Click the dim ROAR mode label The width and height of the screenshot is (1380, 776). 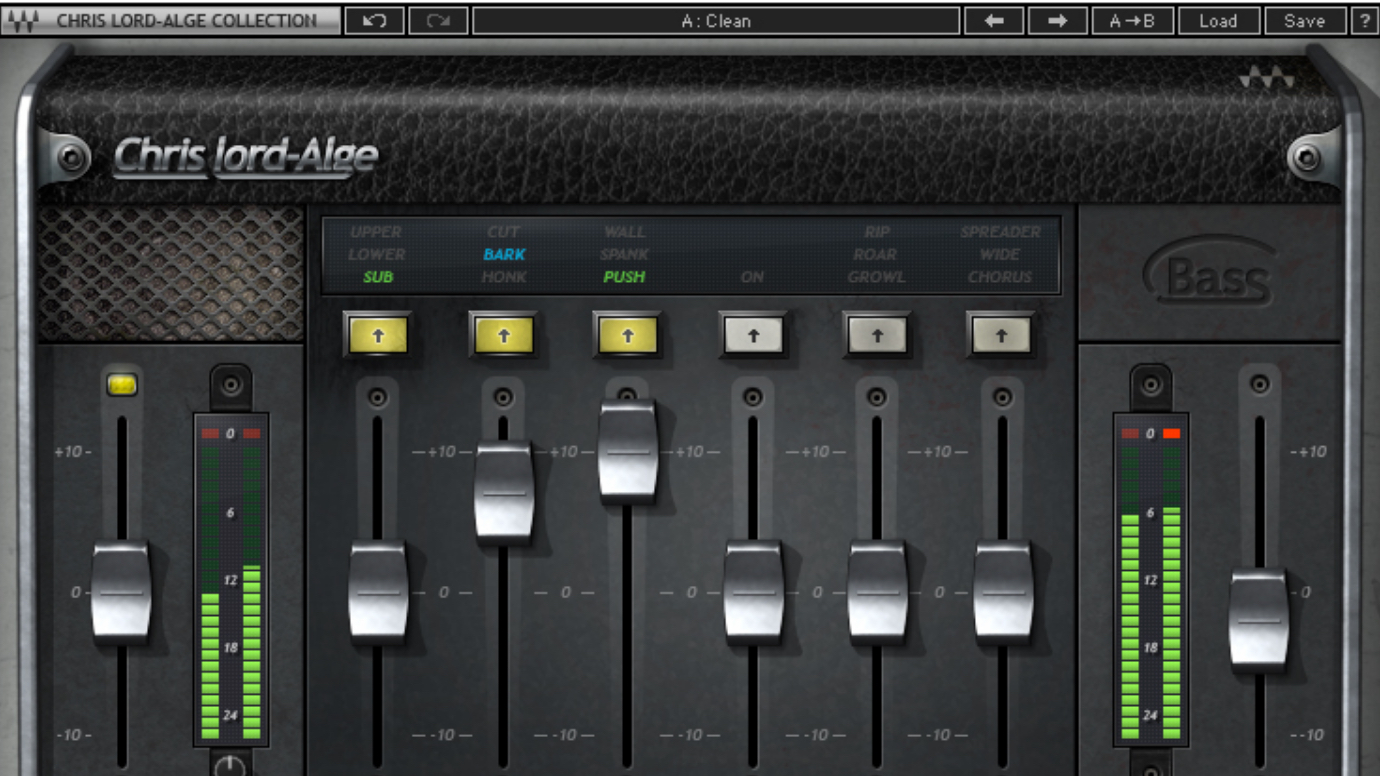875,255
